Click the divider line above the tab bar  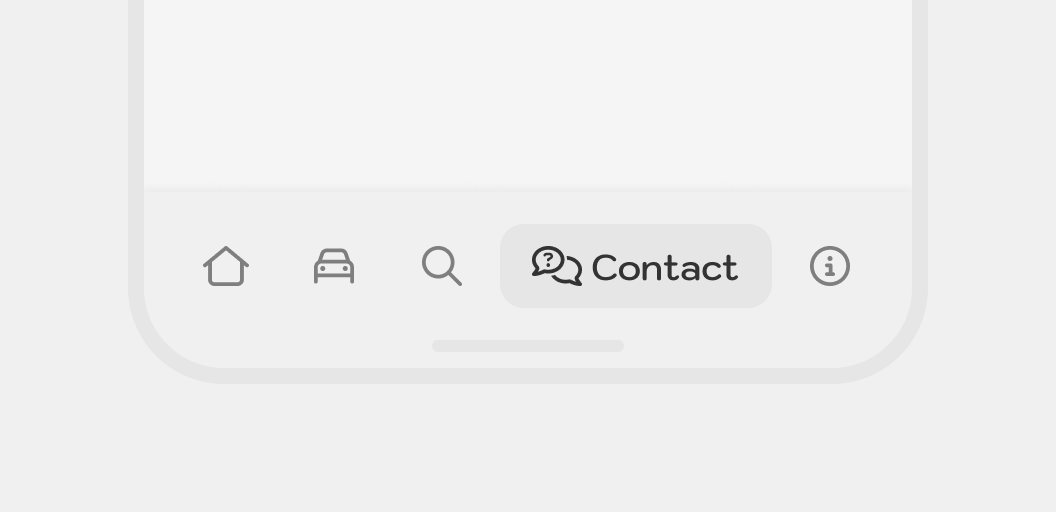(x=528, y=189)
